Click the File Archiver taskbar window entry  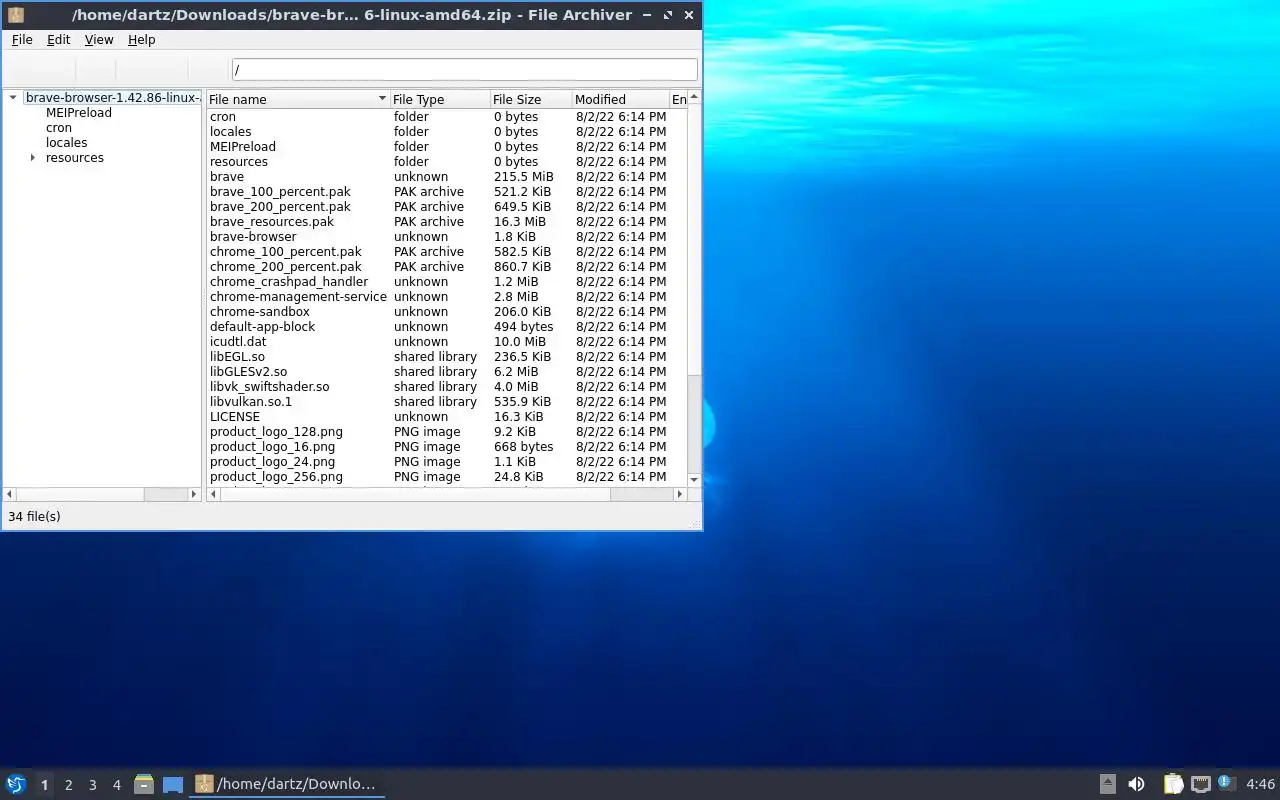tap(287, 784)
